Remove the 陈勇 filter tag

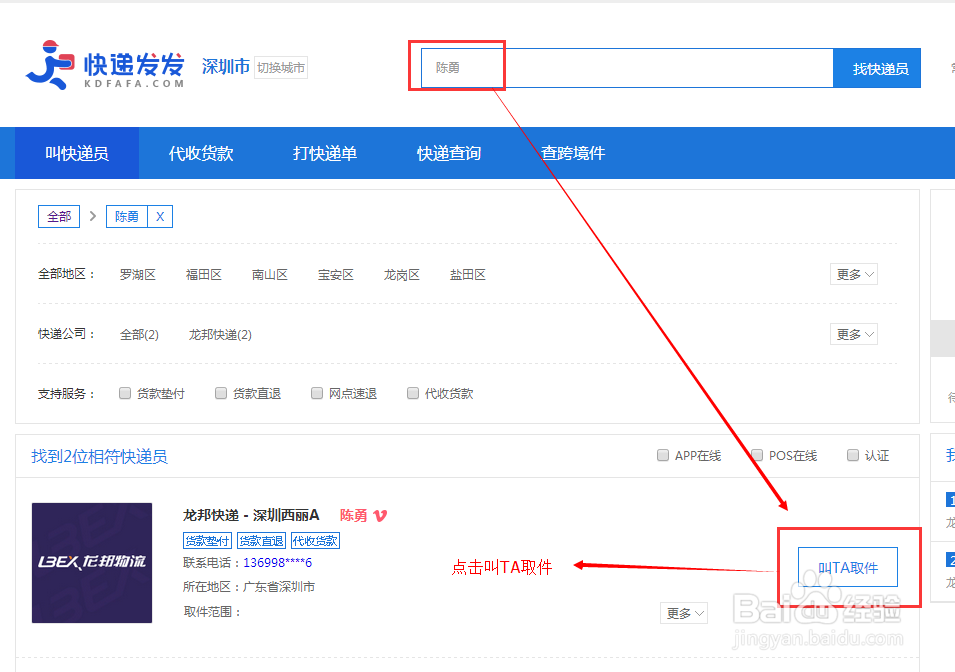tap(163, 216)
